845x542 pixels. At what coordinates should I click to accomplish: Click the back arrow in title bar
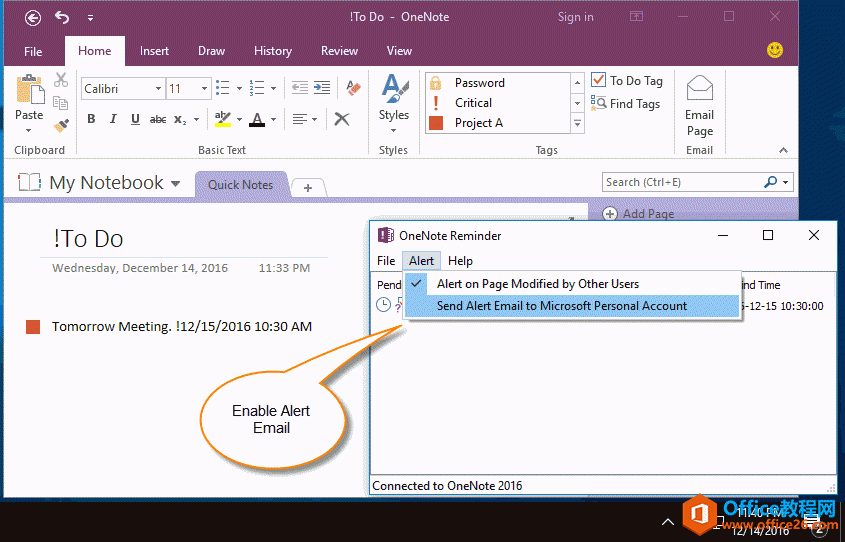coord(33,17)
